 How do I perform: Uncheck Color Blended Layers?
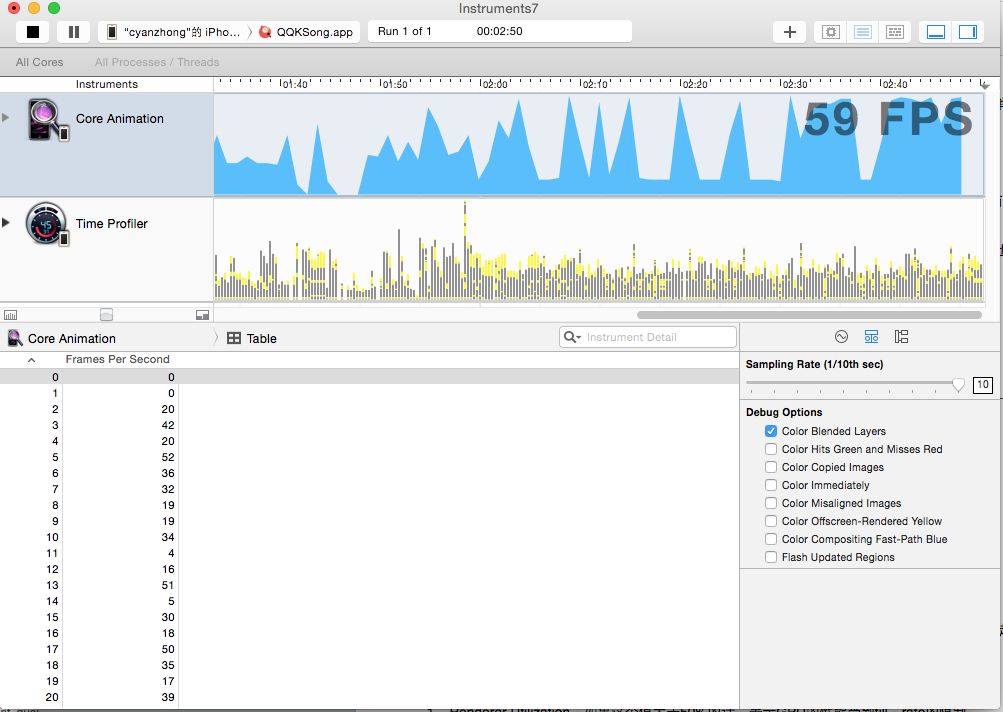771,431
